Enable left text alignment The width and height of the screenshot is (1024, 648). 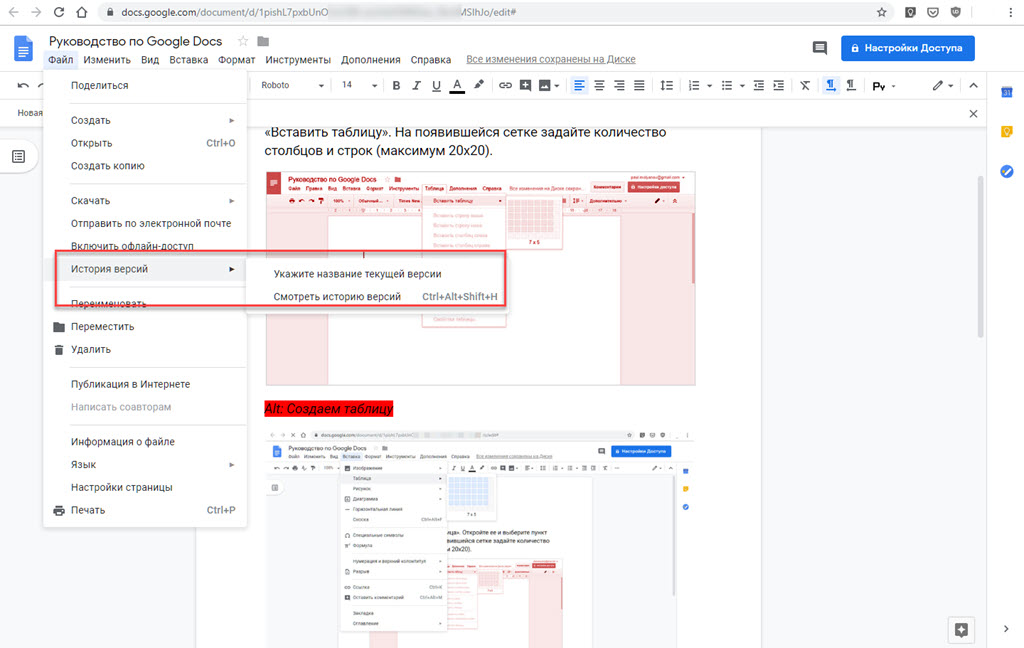[579, 86]
